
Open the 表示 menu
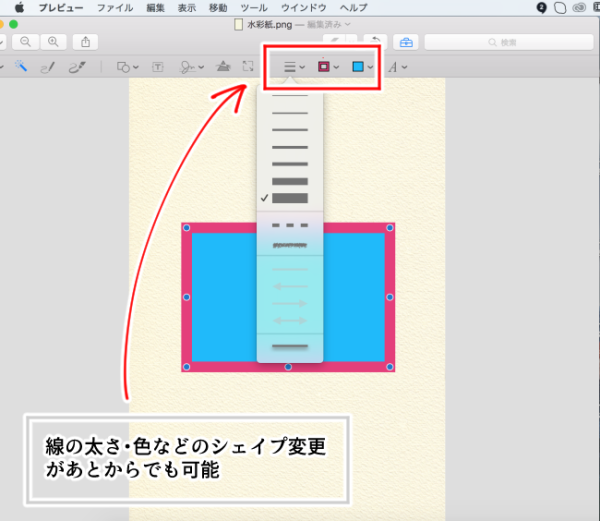(187, 8)
